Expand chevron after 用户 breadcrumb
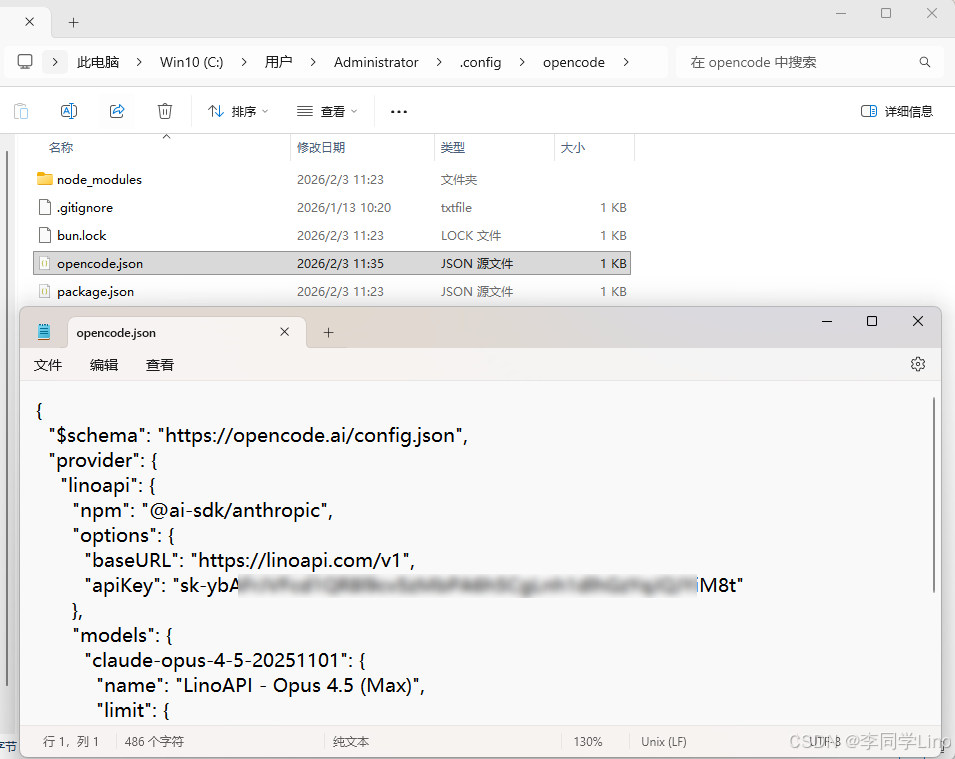955x759 pixels. (x=313, y=62)
